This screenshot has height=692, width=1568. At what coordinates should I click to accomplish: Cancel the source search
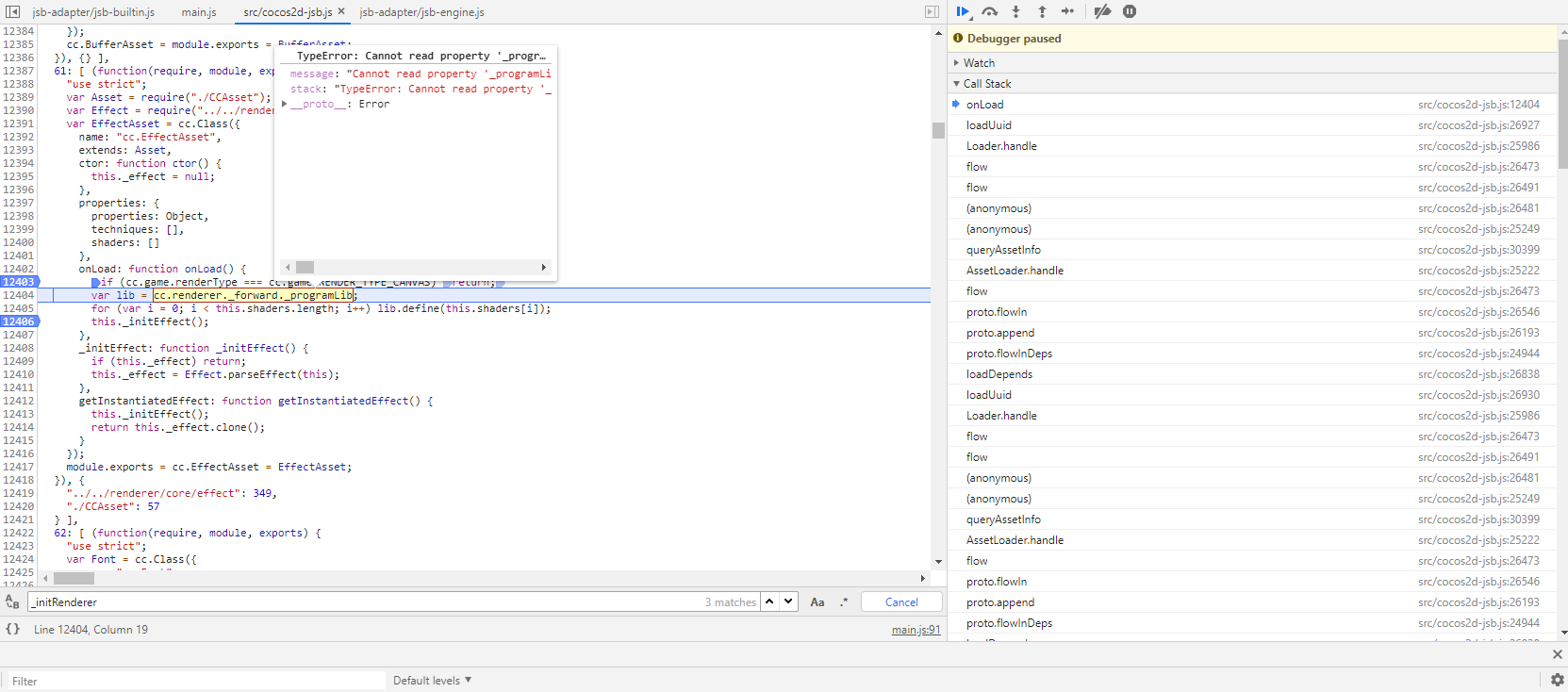tap(901, 602)
